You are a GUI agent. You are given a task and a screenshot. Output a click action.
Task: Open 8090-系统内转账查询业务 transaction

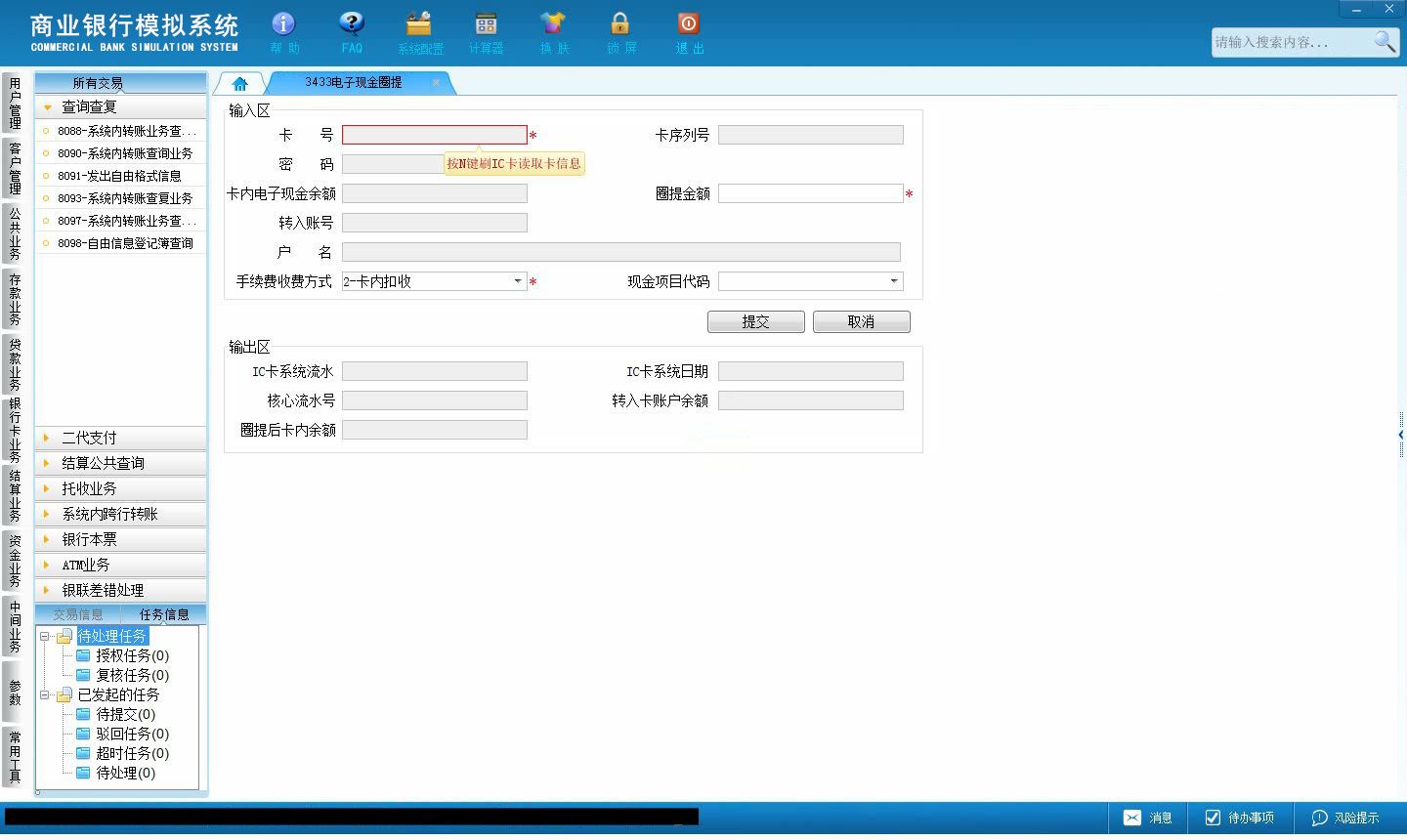click(x=121, y=153)
